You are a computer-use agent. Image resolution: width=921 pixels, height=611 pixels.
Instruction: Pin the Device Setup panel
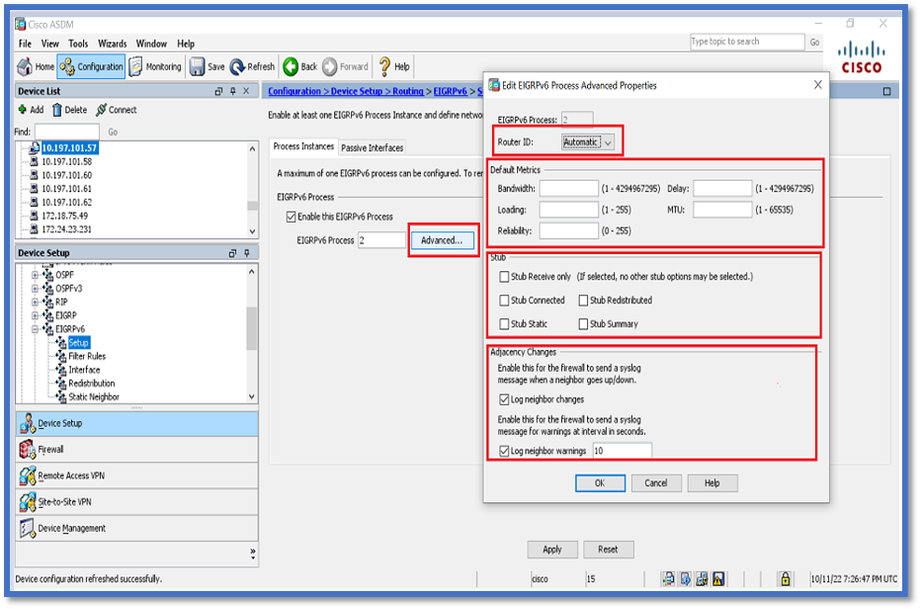[247, 253]
